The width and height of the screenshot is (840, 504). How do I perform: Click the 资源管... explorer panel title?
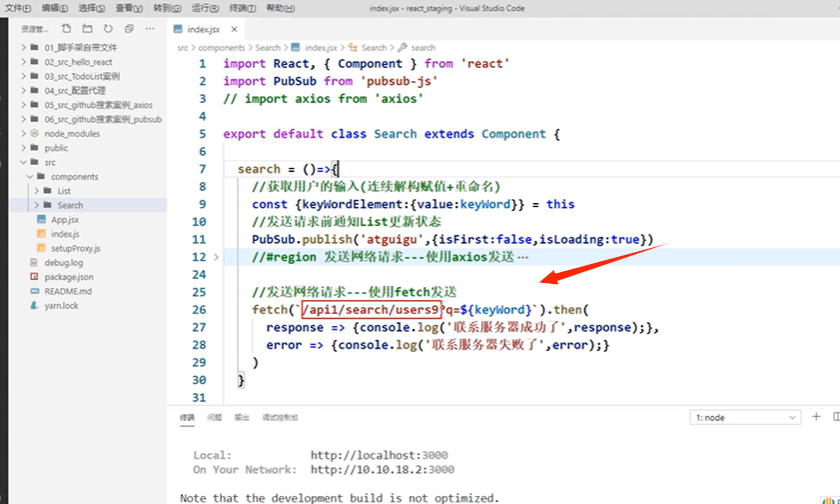[x=35, y=29]
